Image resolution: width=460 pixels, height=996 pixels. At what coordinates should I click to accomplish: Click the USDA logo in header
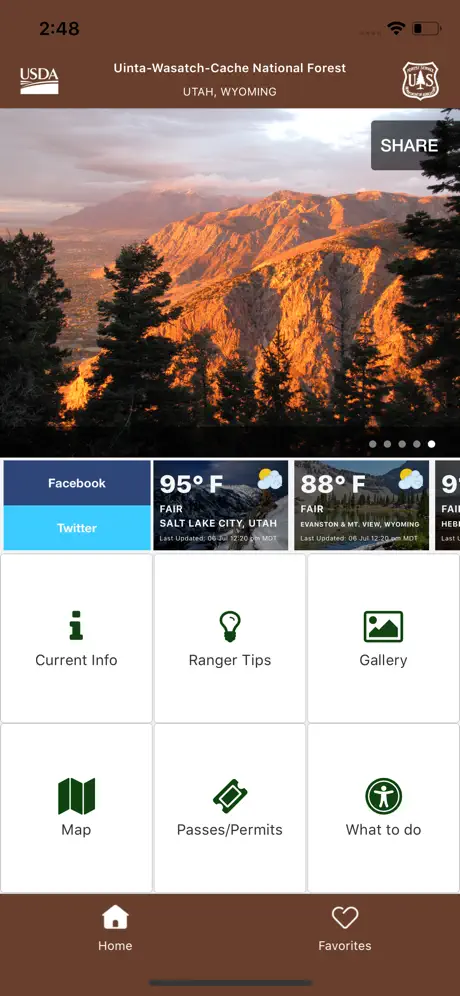39,81
